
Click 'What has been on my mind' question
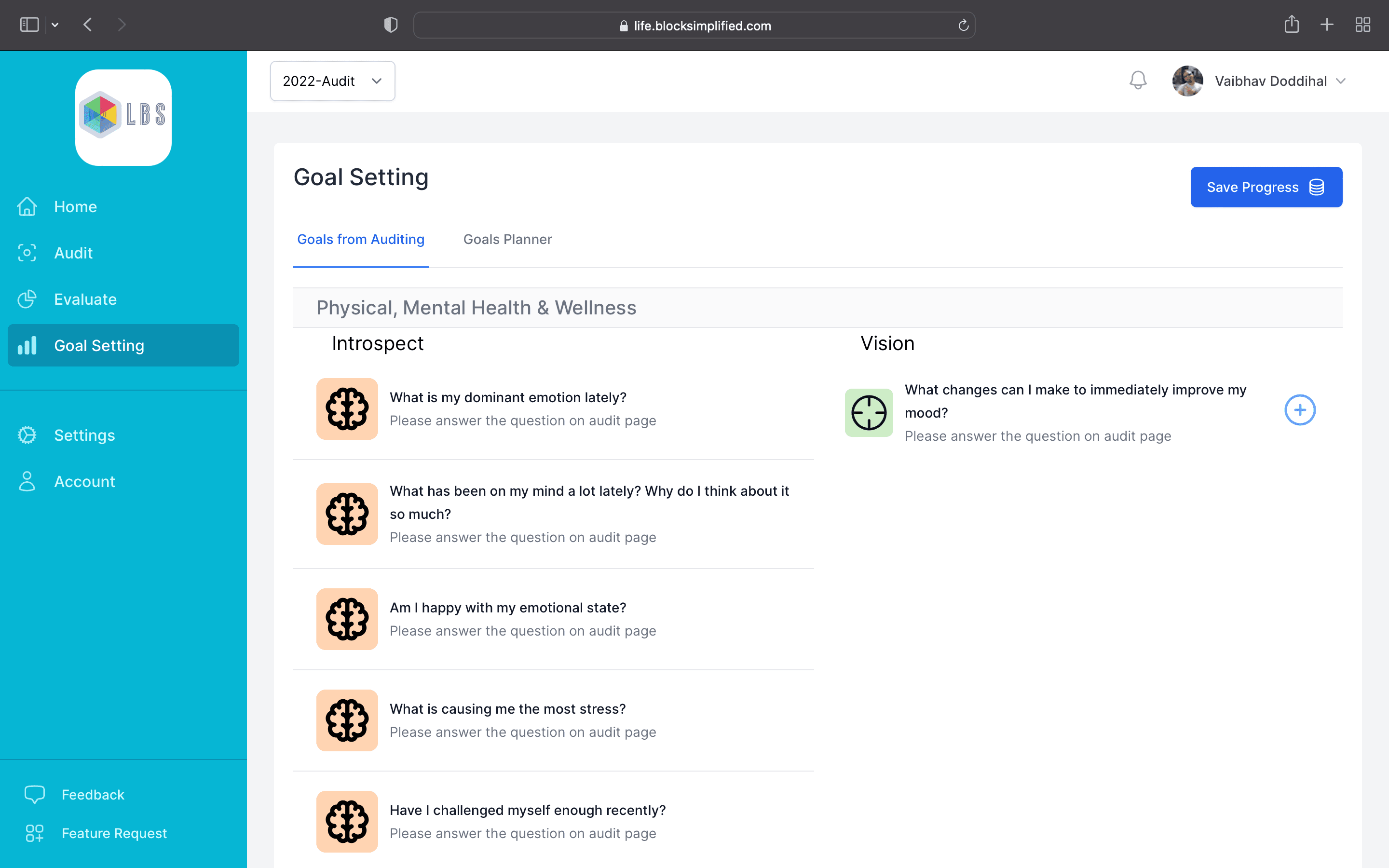coord(589,502)
